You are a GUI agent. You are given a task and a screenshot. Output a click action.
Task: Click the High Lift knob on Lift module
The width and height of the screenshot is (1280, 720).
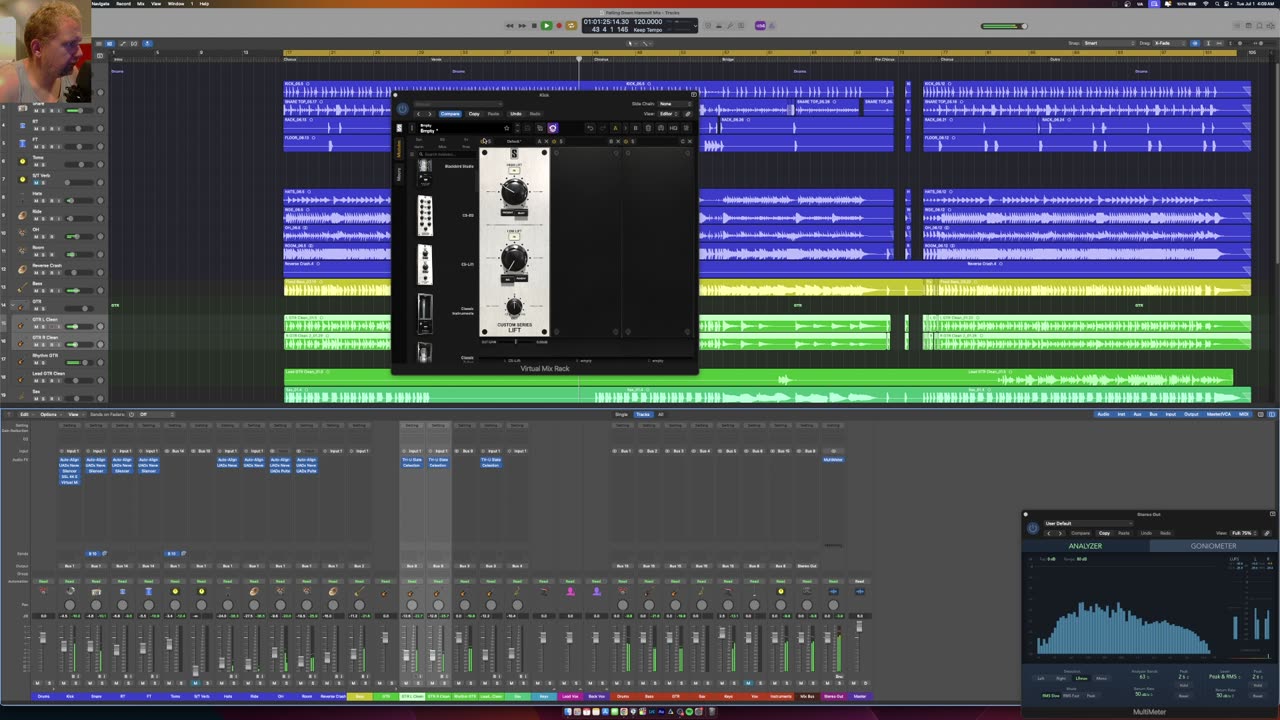(x=514, y=192)
